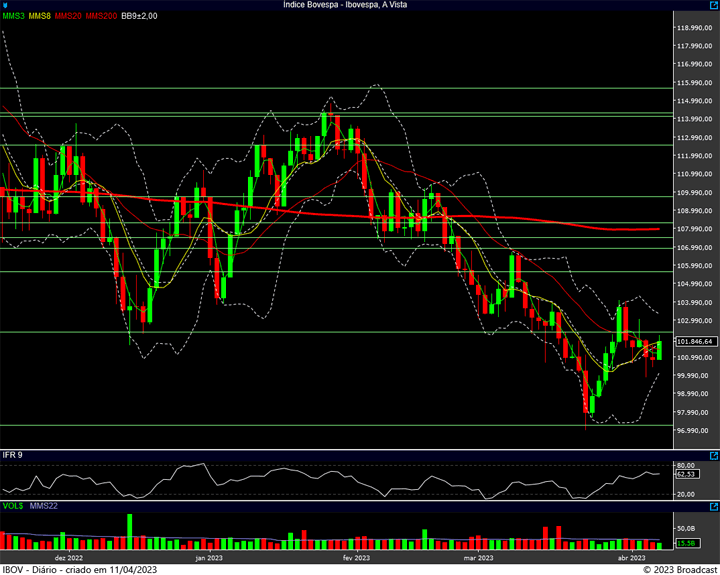The height and width of the screenshot is (575, 720).
Task: Click the IFR value tag 62,53
Action: click(x=687, y=474)
